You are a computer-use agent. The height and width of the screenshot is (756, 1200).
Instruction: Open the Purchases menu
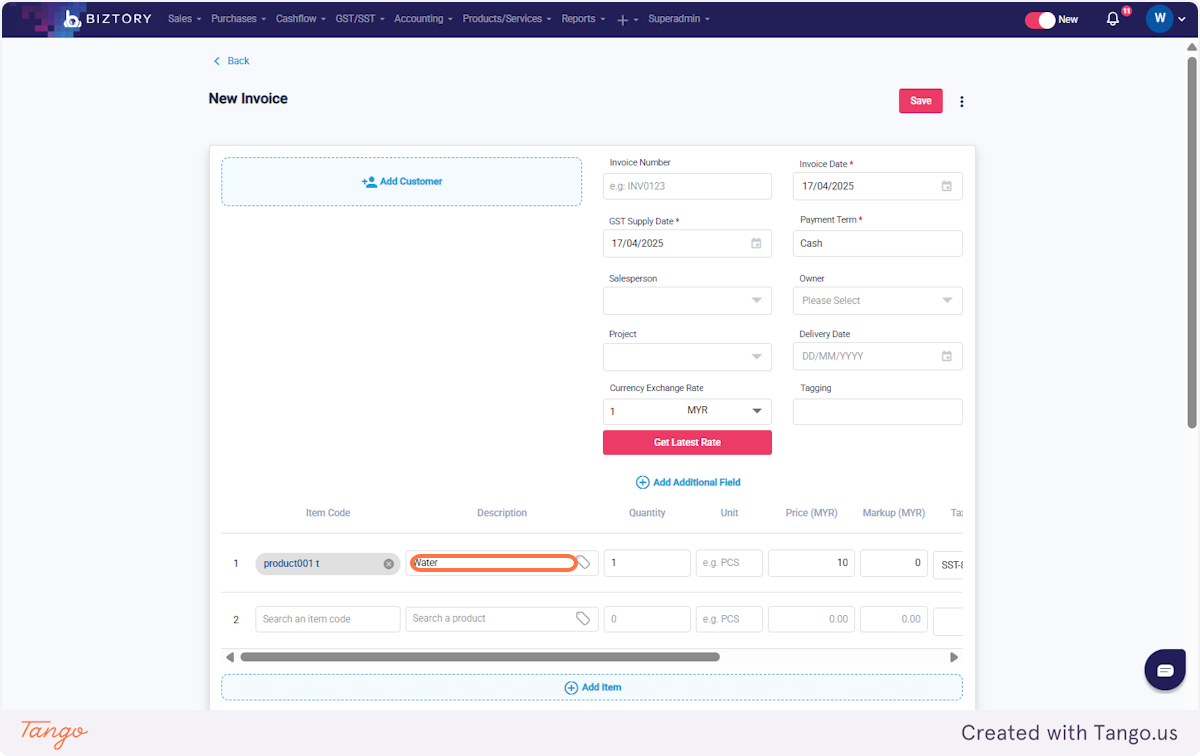[238, 19]
